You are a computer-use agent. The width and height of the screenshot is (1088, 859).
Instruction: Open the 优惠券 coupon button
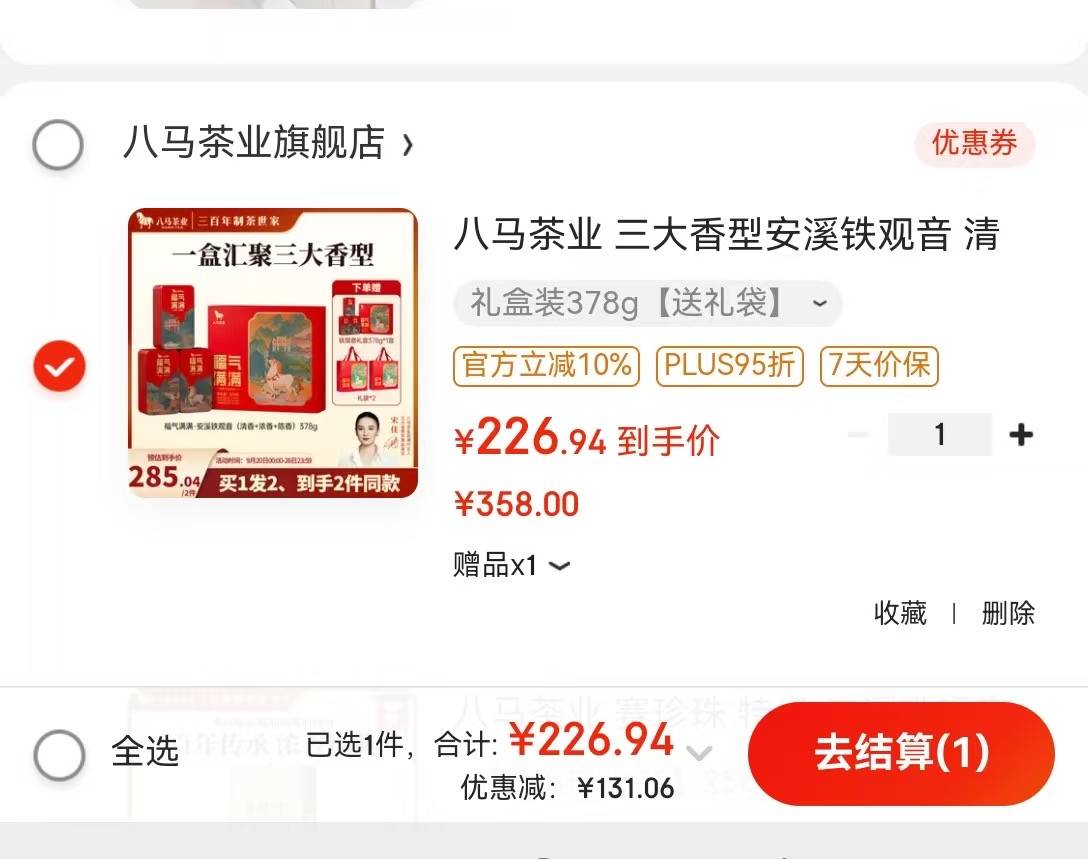click(x=974, y=144)
